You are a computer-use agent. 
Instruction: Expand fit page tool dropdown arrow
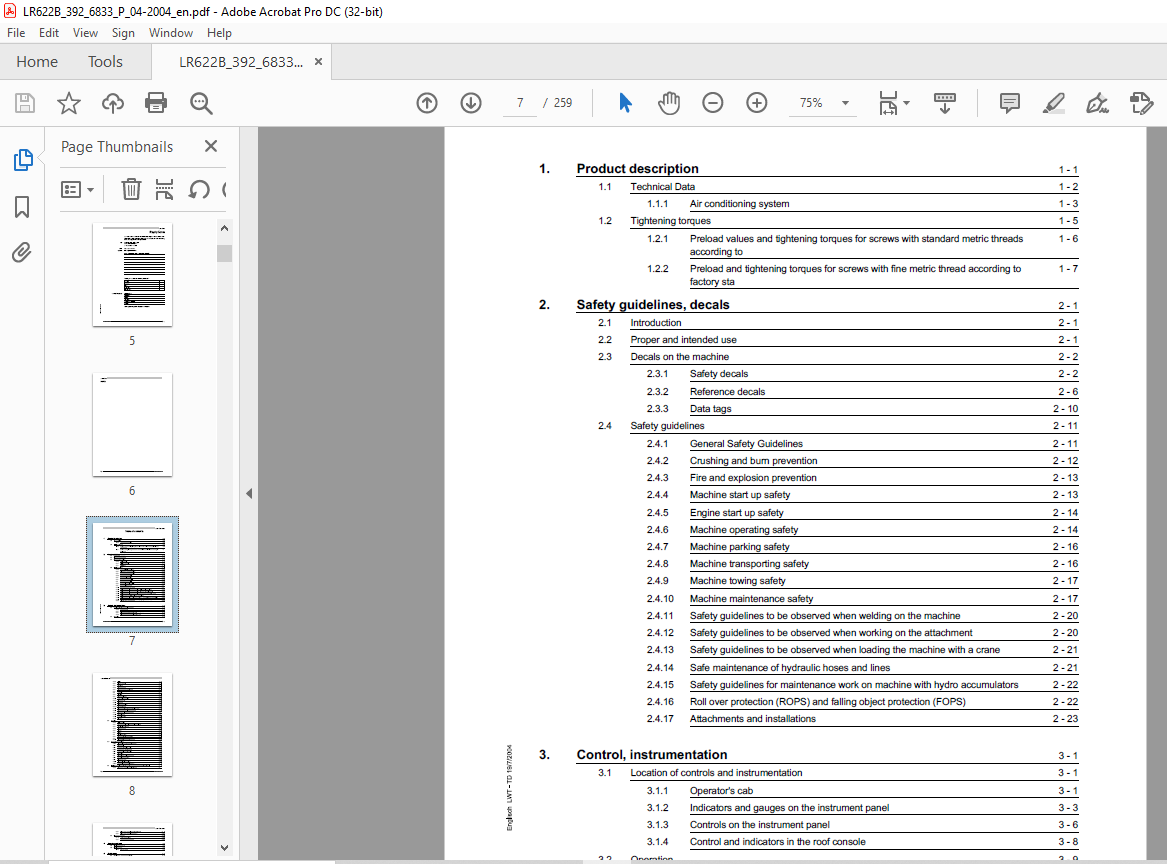[x=907, y=103]
